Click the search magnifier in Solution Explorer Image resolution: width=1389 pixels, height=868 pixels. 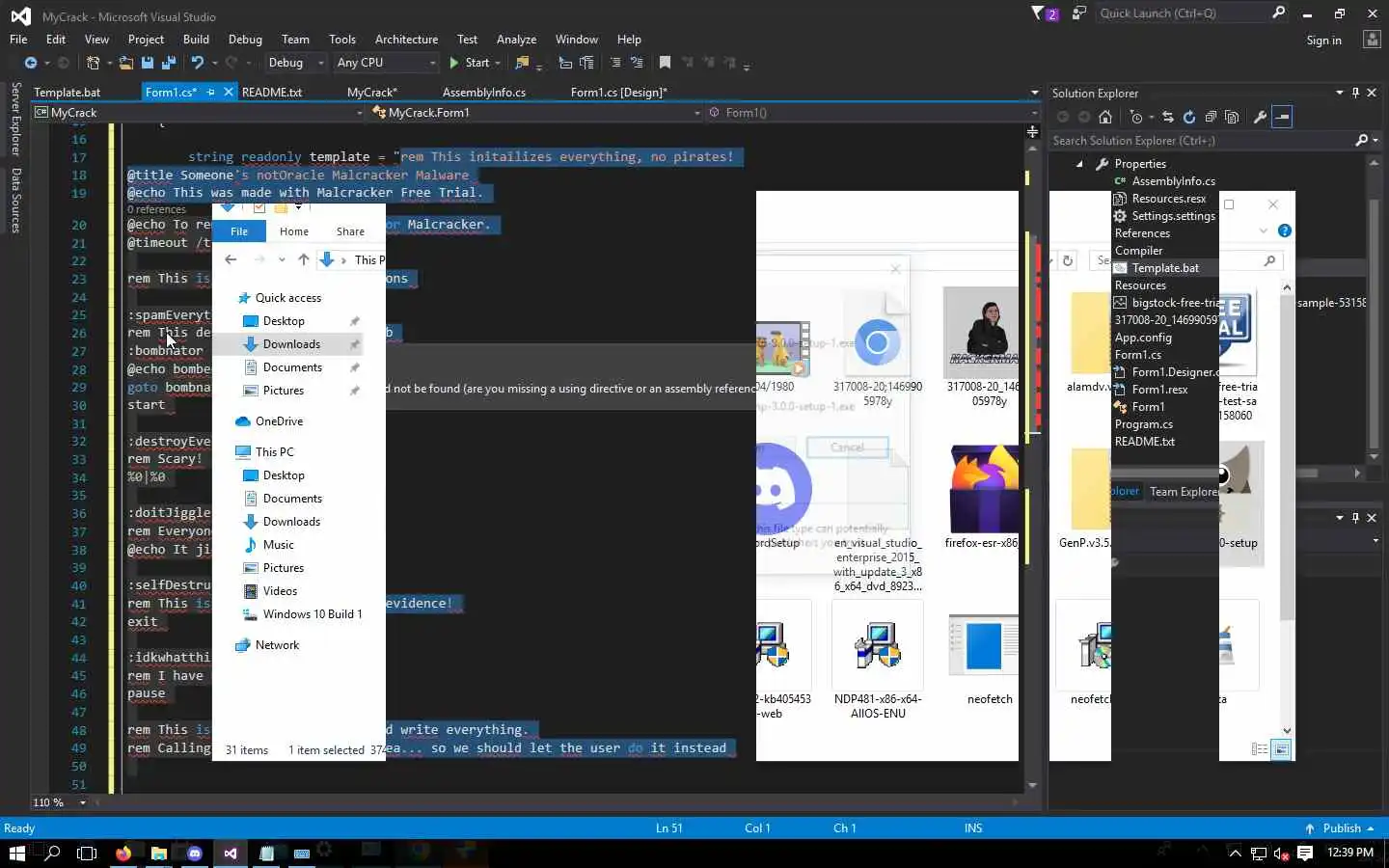coord(1362,141)
